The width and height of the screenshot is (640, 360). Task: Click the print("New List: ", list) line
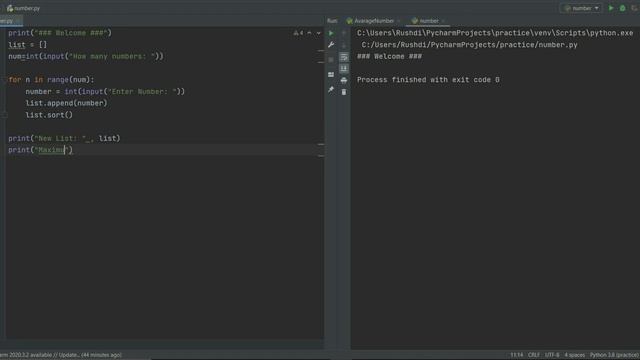point(64,139)
